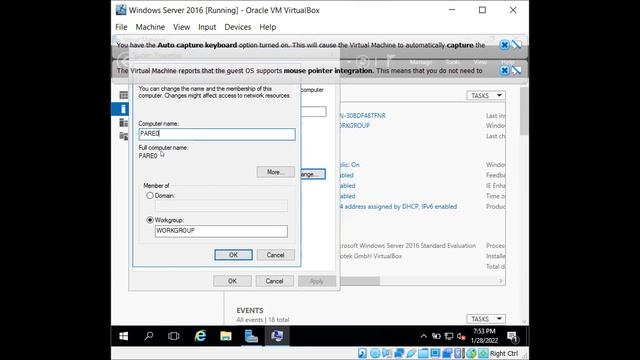
Task: Cancel the computer name change dialog
Action: tap(276, 255)
